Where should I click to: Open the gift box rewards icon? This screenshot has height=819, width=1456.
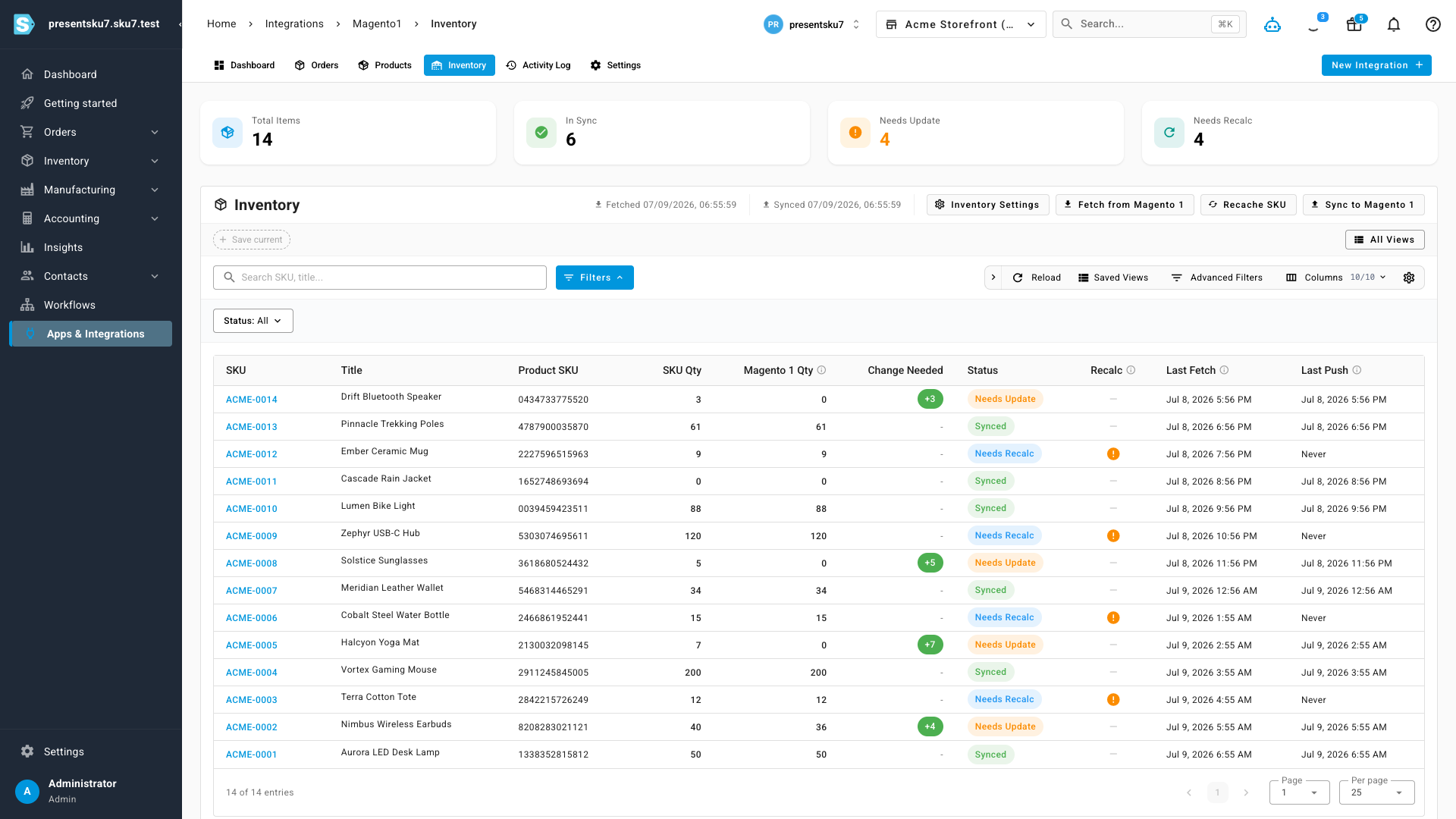coord(1354,24)
